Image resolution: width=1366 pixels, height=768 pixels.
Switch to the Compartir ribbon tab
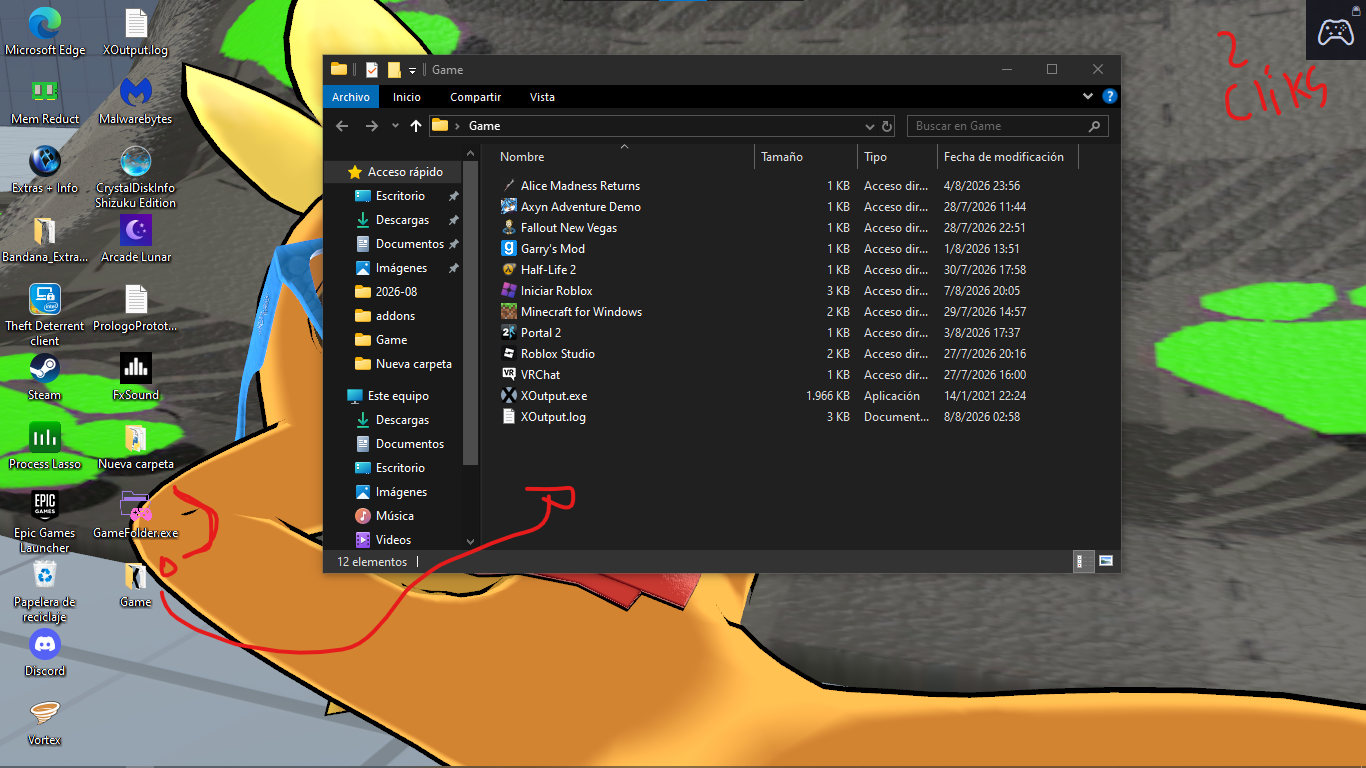(x=475, y=97)
